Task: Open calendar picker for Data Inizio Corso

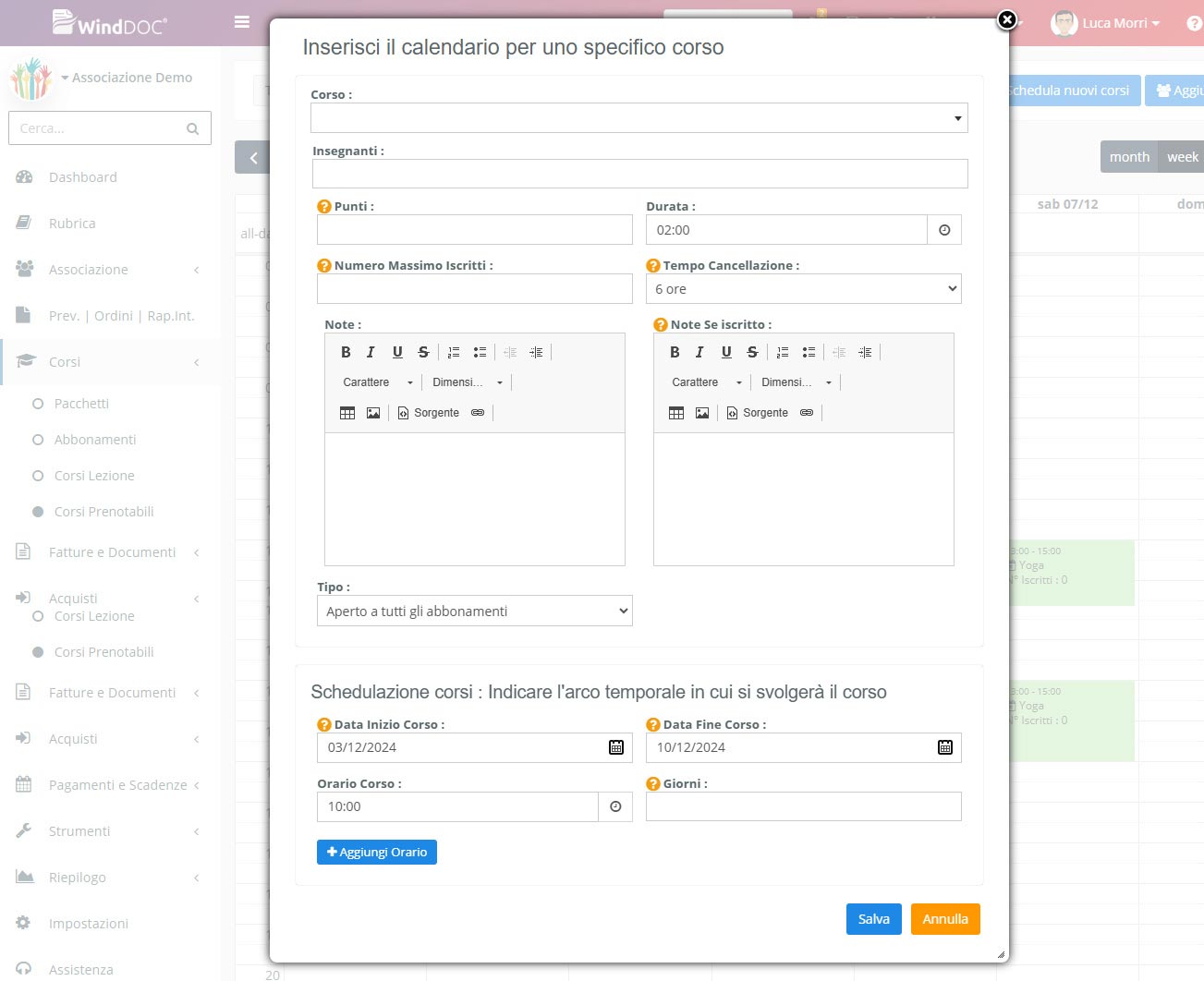Action: point(616,747)
